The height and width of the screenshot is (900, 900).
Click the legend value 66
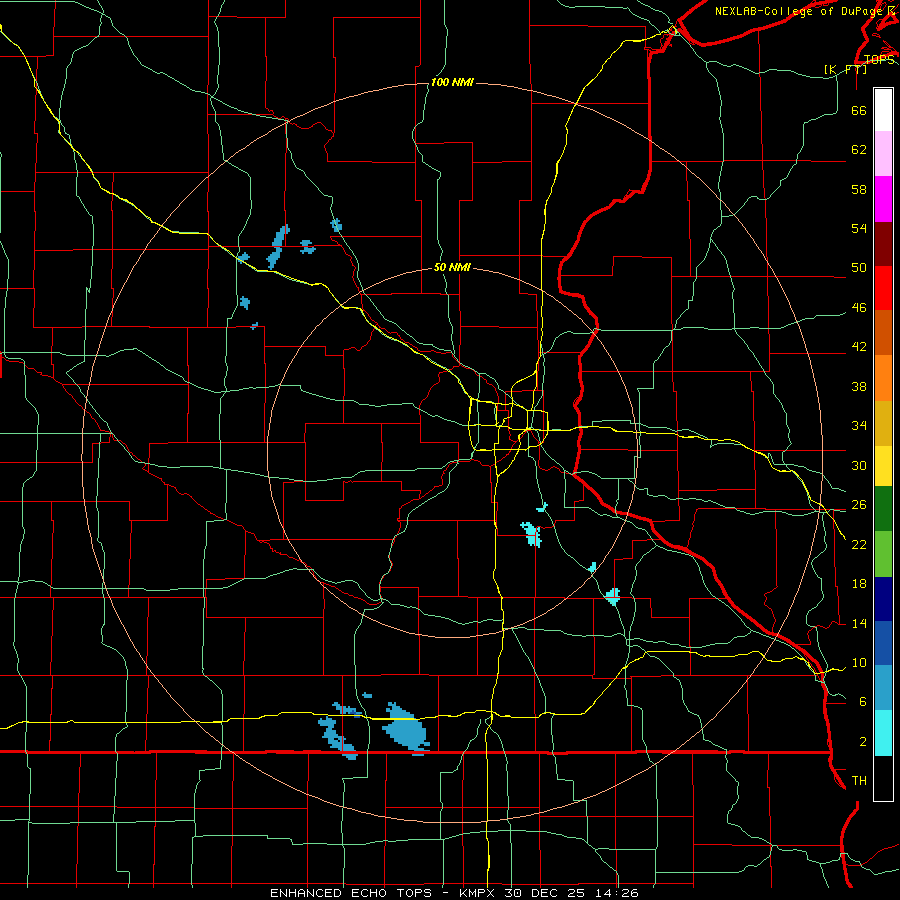pos(859,111)
